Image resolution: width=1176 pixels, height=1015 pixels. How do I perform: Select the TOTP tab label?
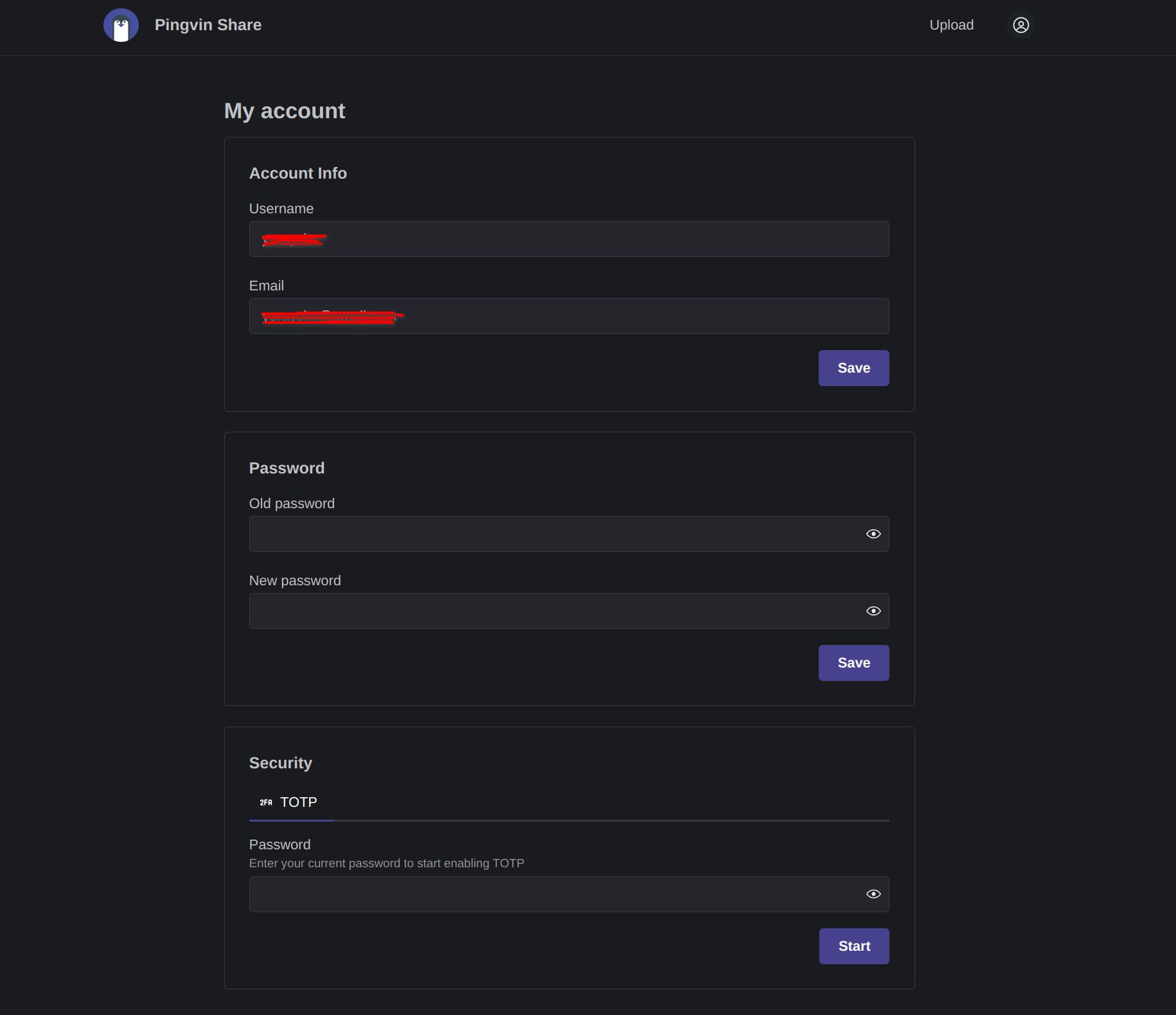coord(298,802)
